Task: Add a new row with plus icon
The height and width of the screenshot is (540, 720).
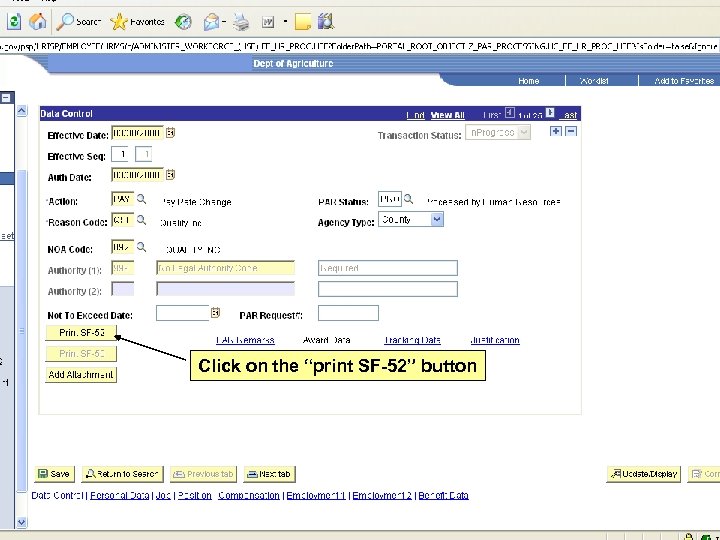Action: pos(556,131)
